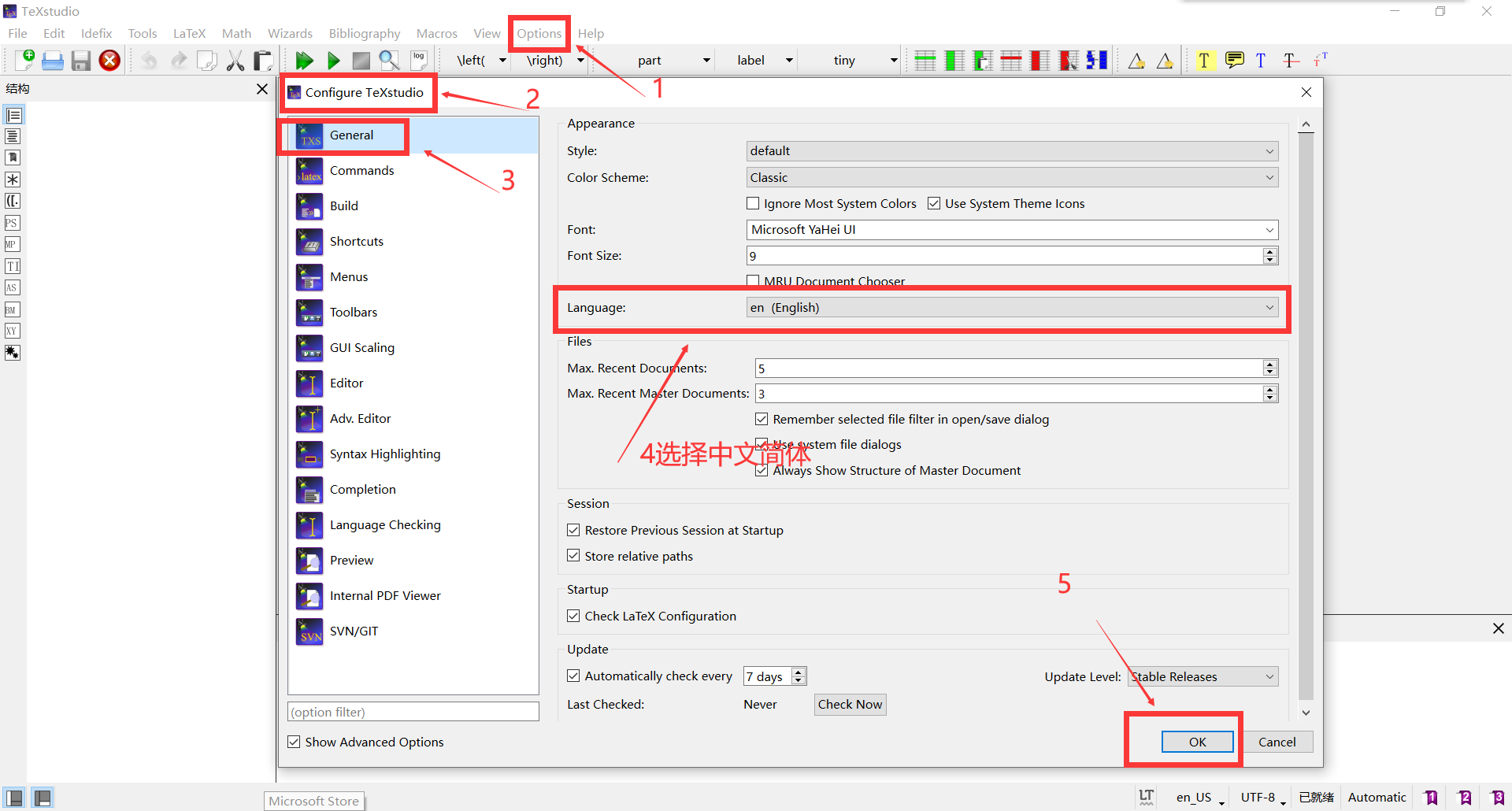Click the bookmark icon in structure sidebar

pyautogui.click(x=13, y=157)
